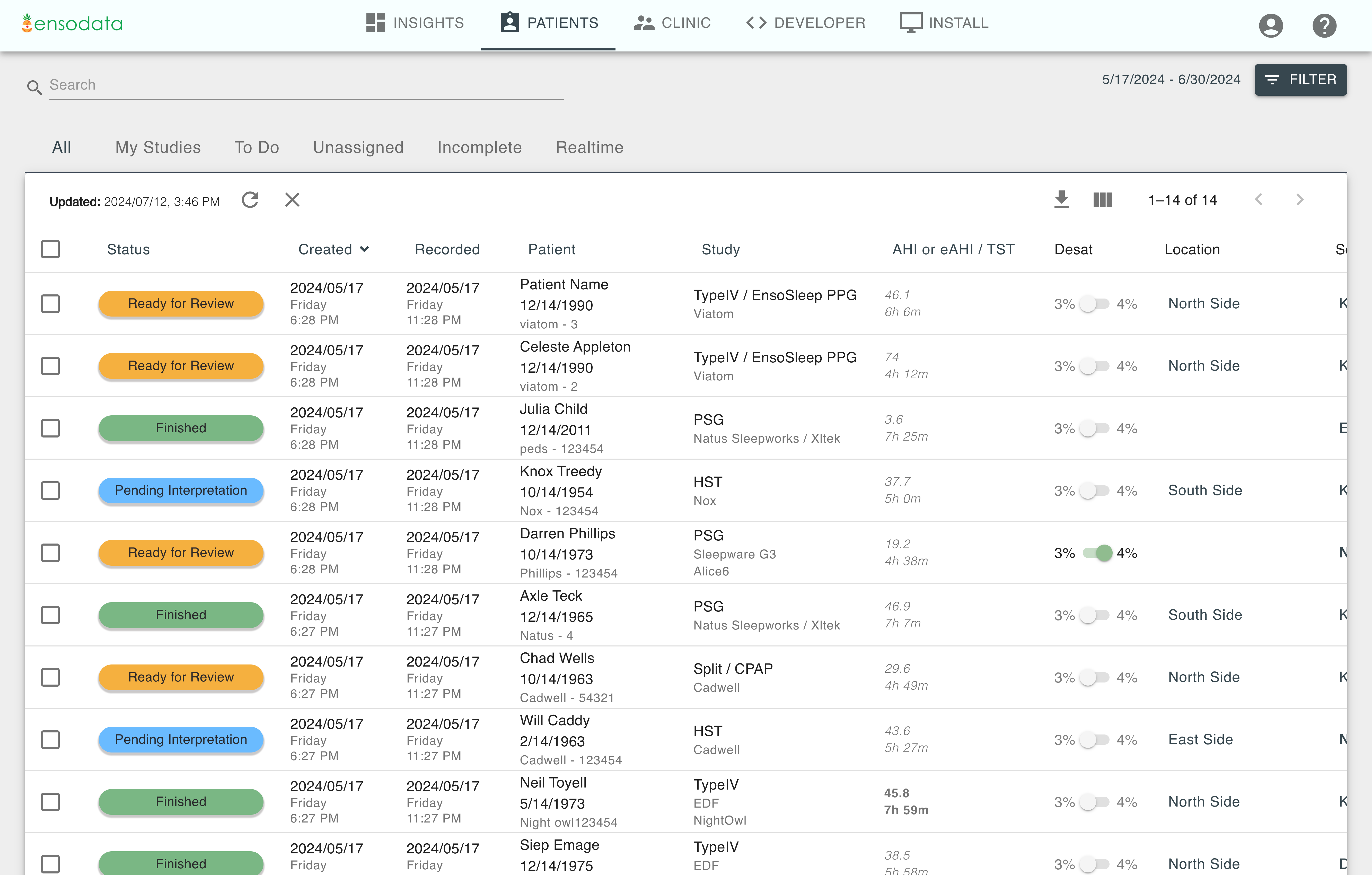Click the X icon beside refresh
This screenshot has height=875, width=1372.
[292, 200]
